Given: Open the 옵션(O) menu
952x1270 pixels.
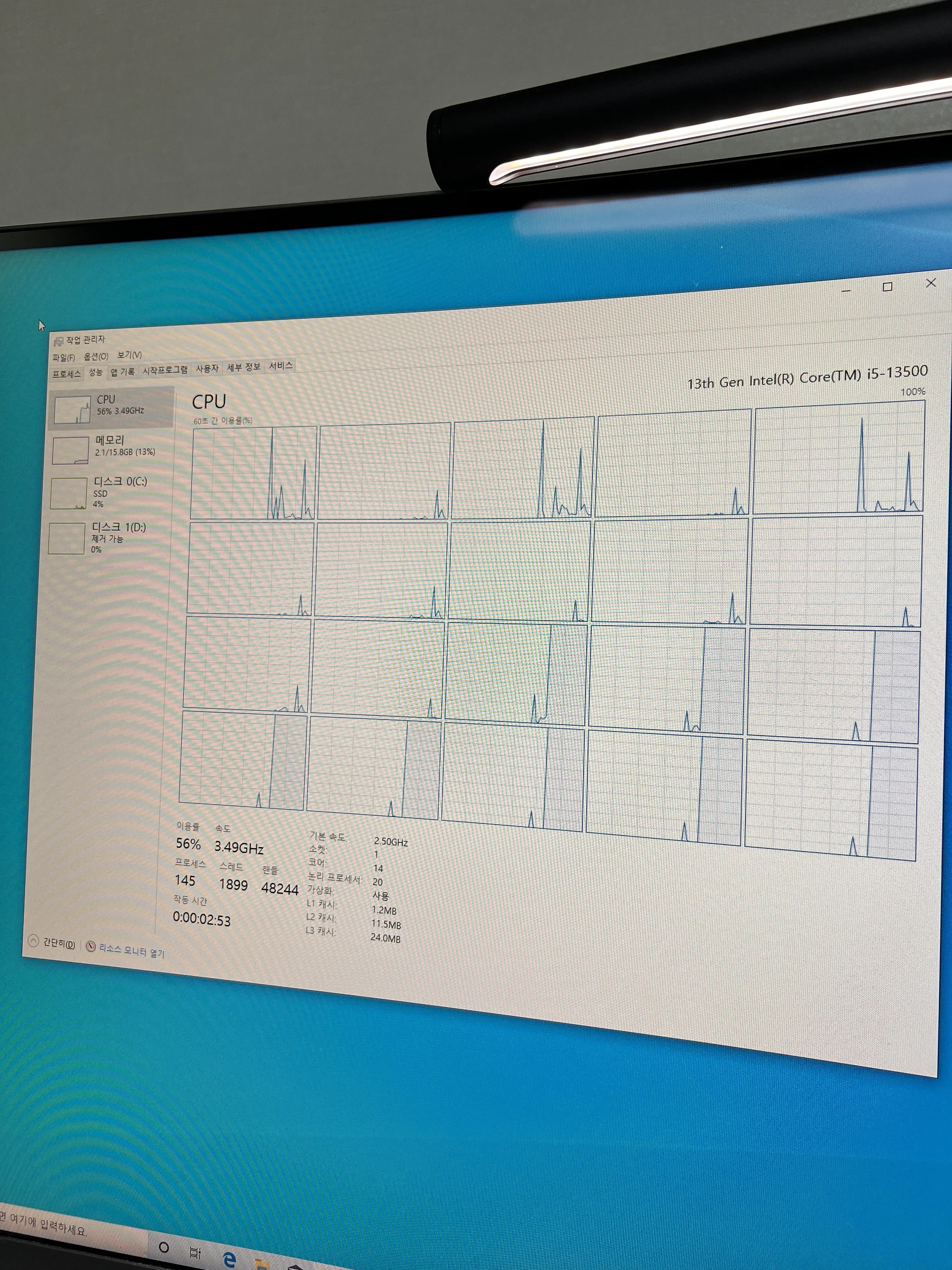Looking at the screenshot, I should click(96, 357).
